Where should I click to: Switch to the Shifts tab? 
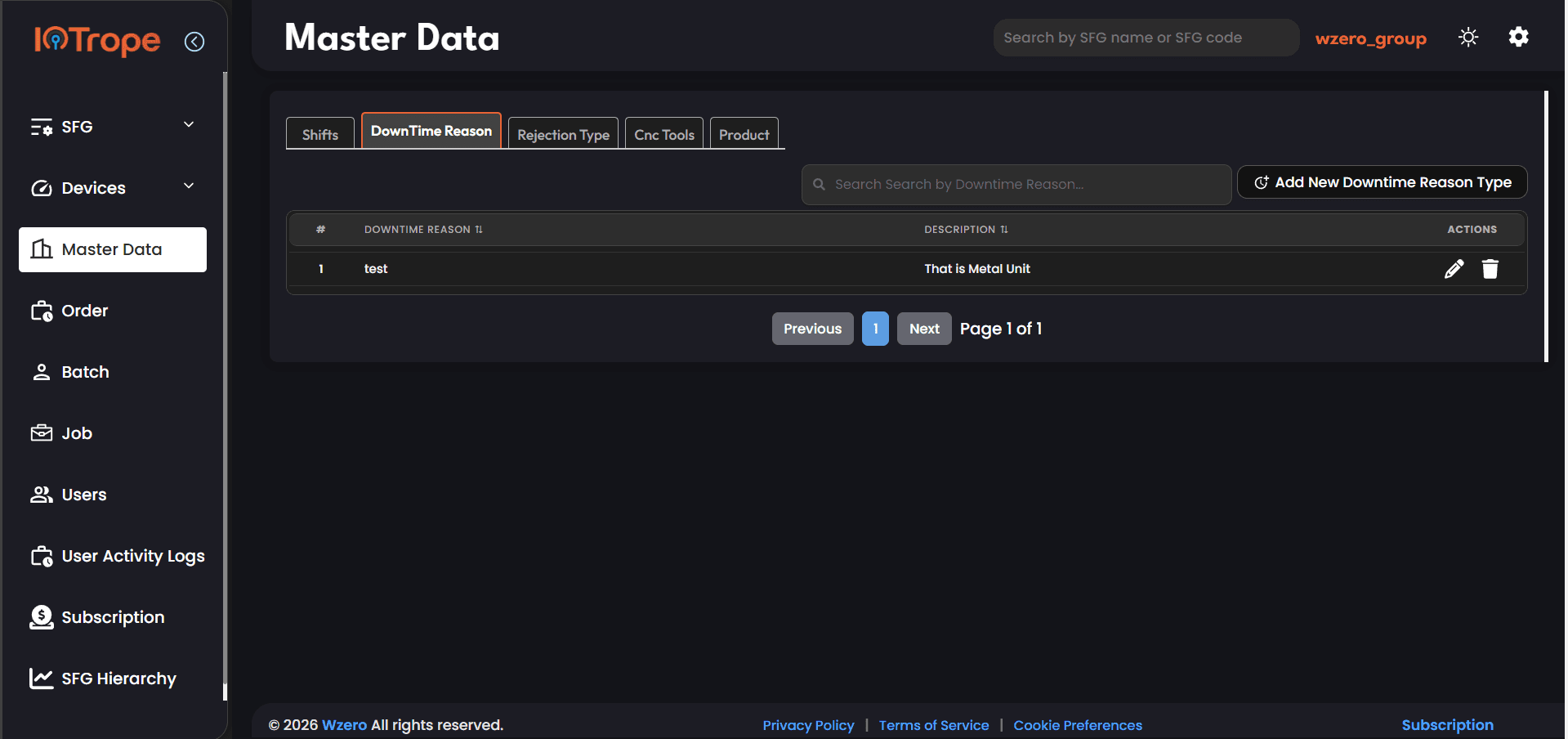320,134
